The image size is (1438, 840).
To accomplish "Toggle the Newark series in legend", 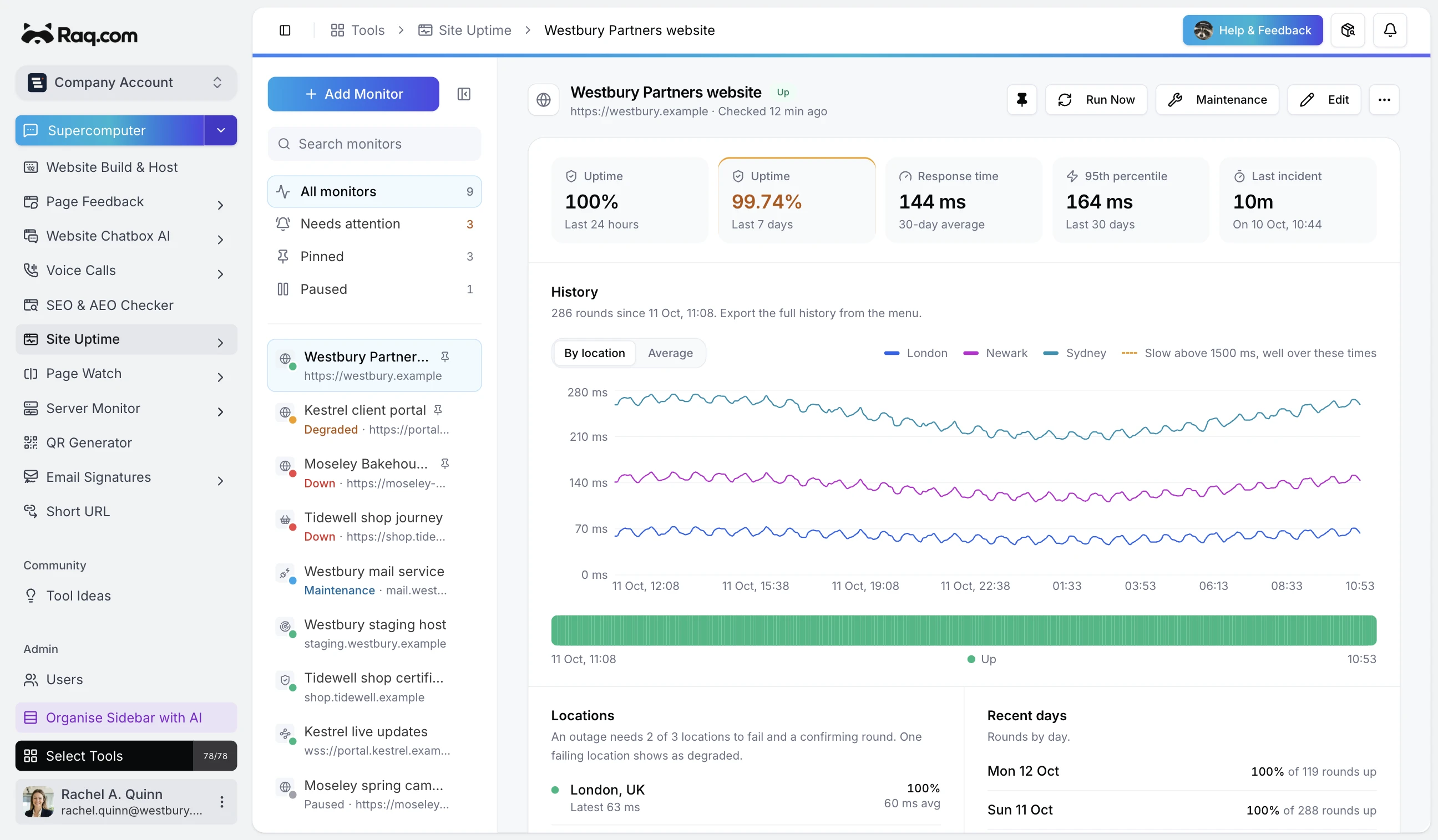I will [x=995, y=353].
